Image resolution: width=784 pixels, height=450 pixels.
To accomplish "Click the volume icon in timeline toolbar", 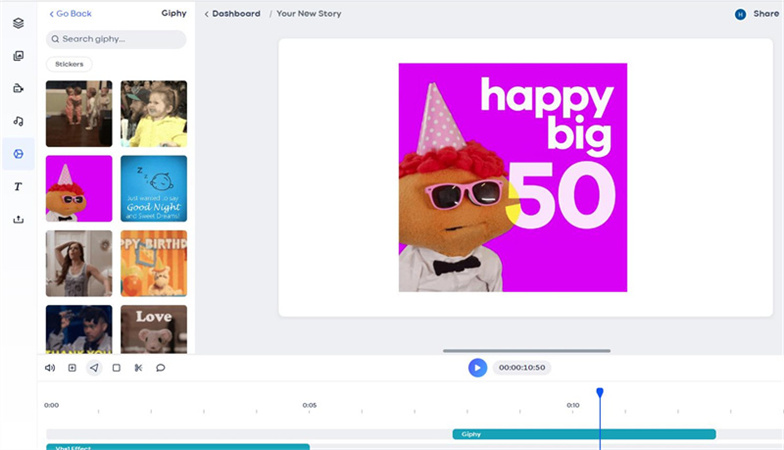I will coord(50,368).
